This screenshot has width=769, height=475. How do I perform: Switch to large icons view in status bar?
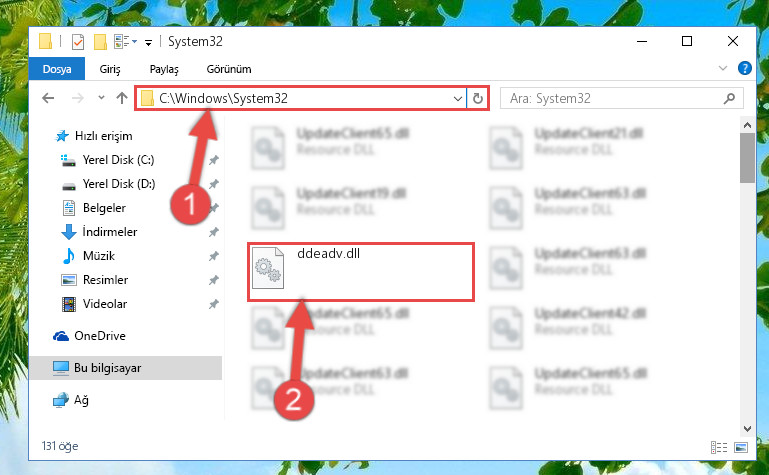pos(741,447)
